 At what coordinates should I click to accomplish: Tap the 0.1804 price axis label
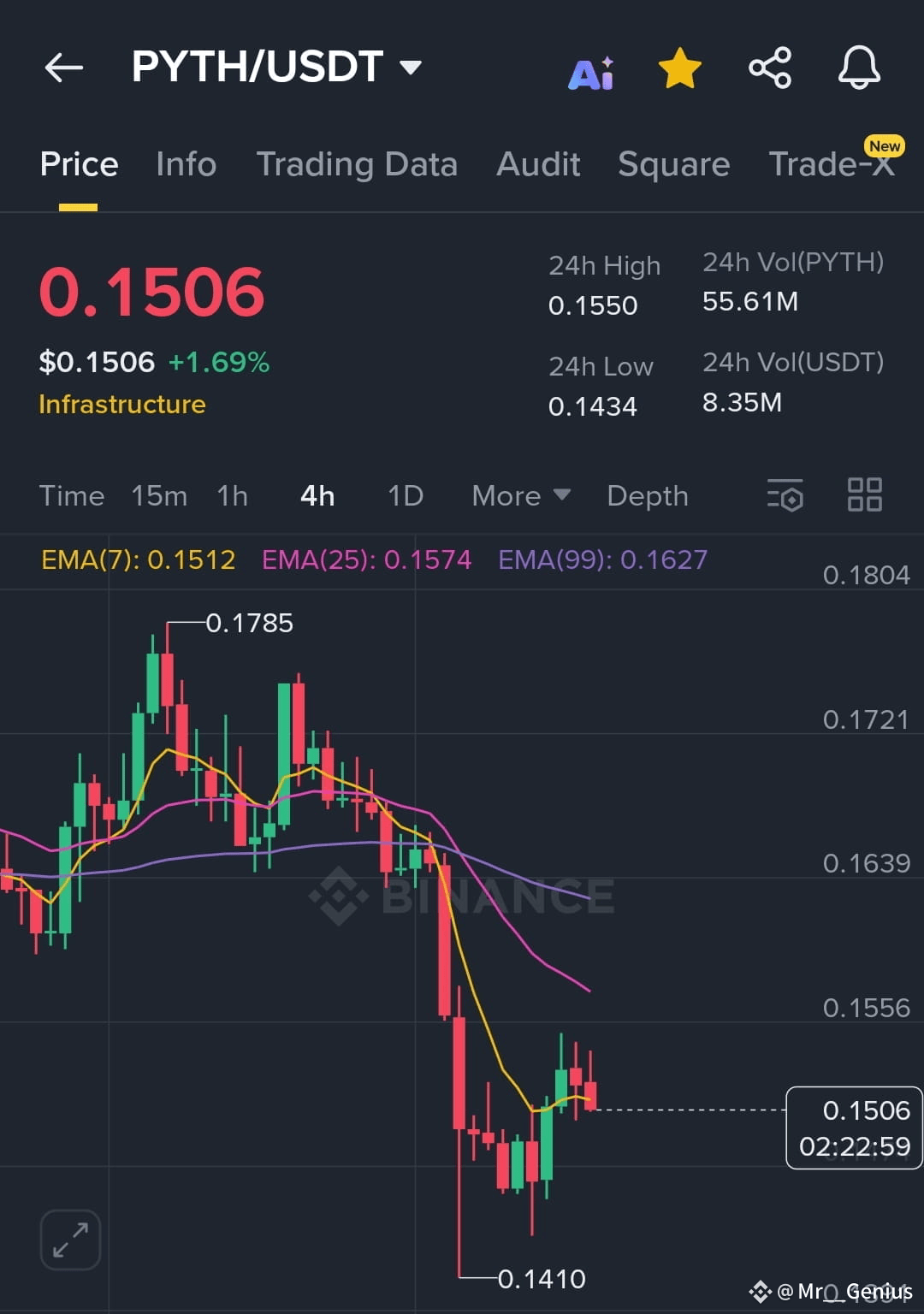pos(866,575)
